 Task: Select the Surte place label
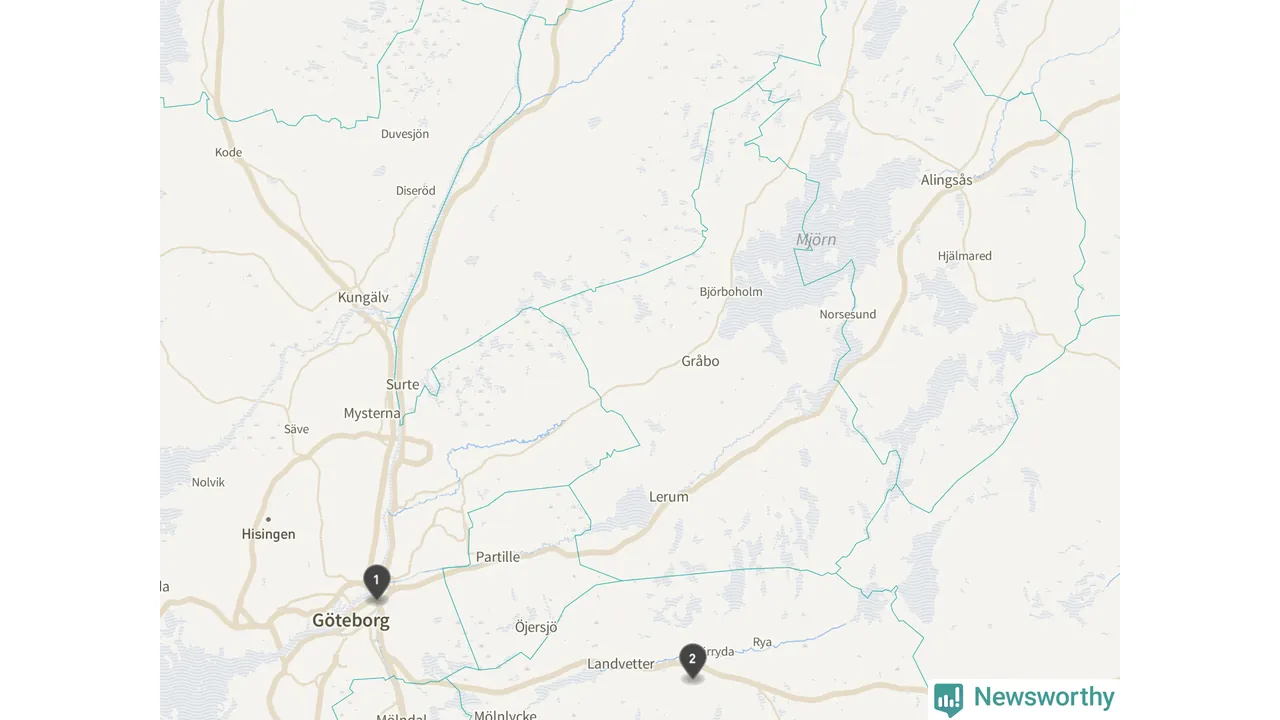click(403, 384)
